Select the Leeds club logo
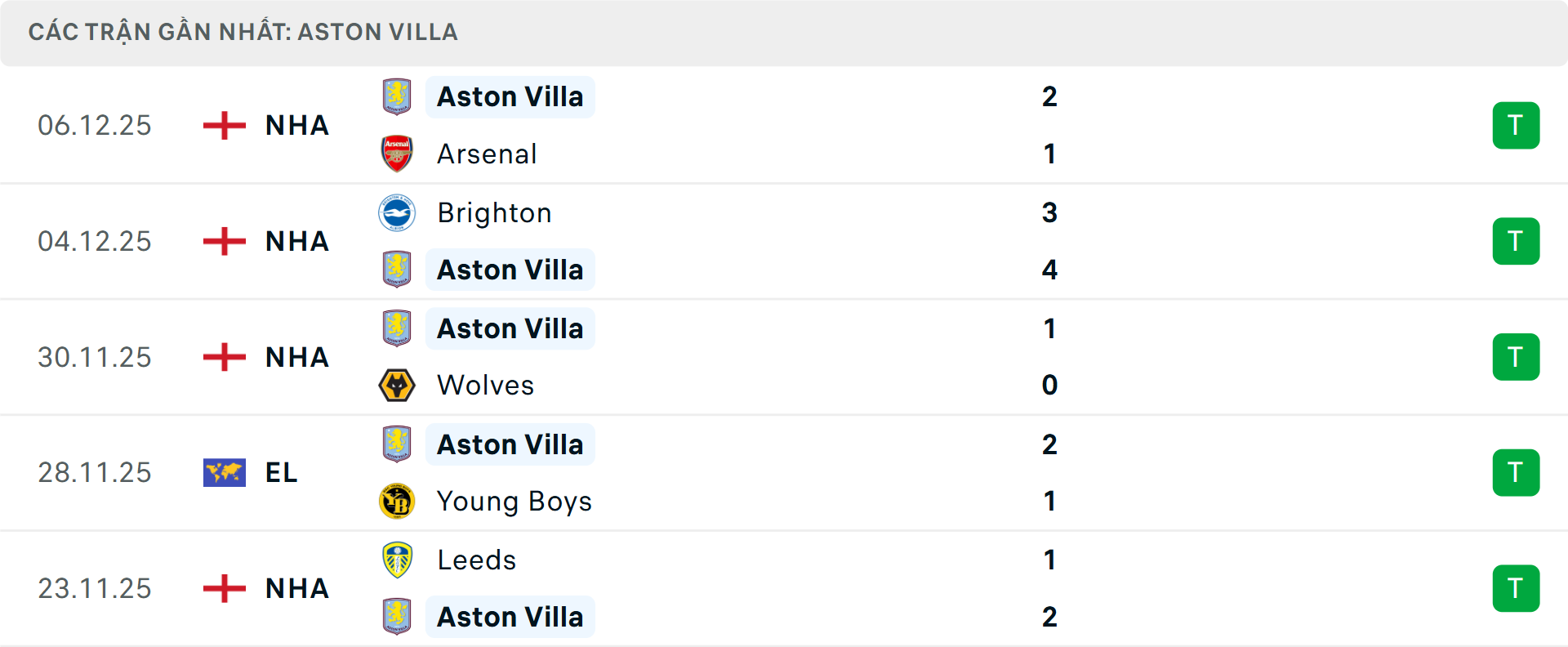The image size is (1568, 647). coord(398,560)
